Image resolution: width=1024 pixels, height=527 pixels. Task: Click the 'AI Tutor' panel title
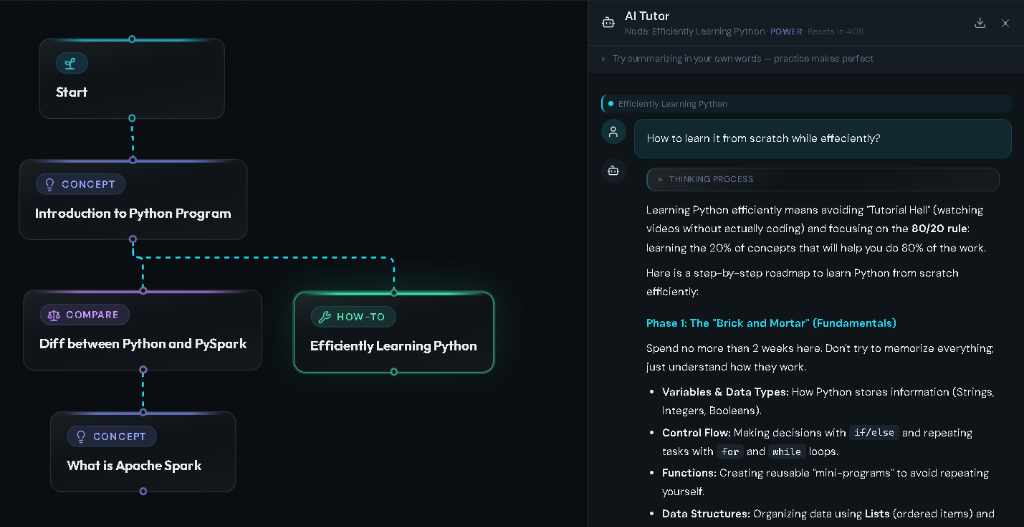(647, 16)
